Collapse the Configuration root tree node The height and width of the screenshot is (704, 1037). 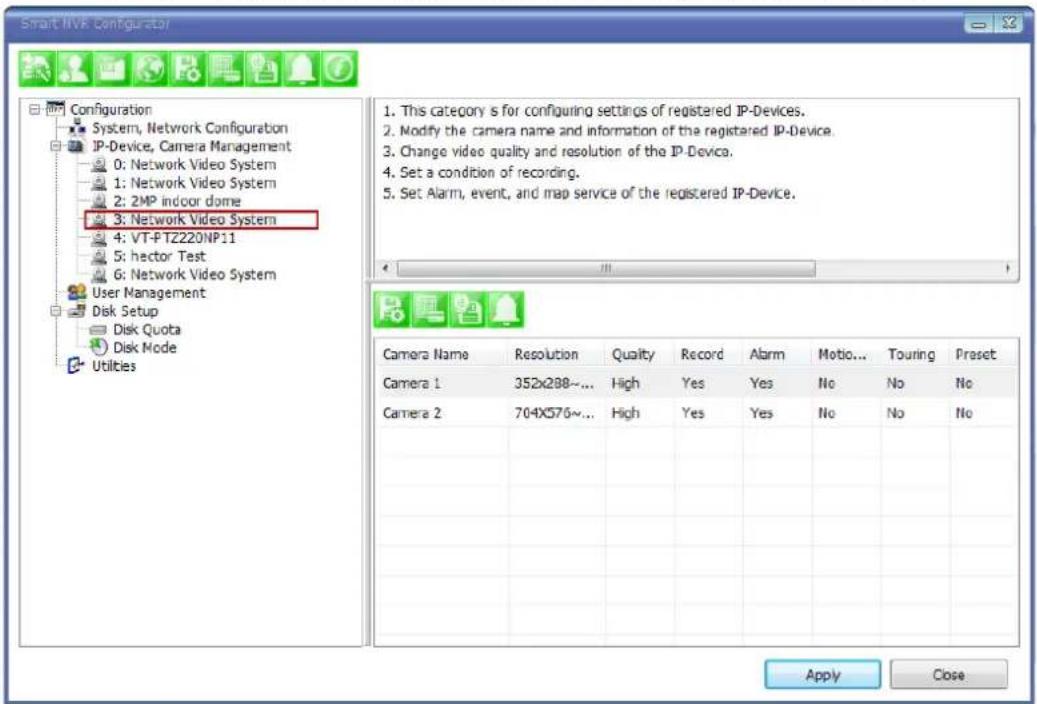click(x=34, y=109)
